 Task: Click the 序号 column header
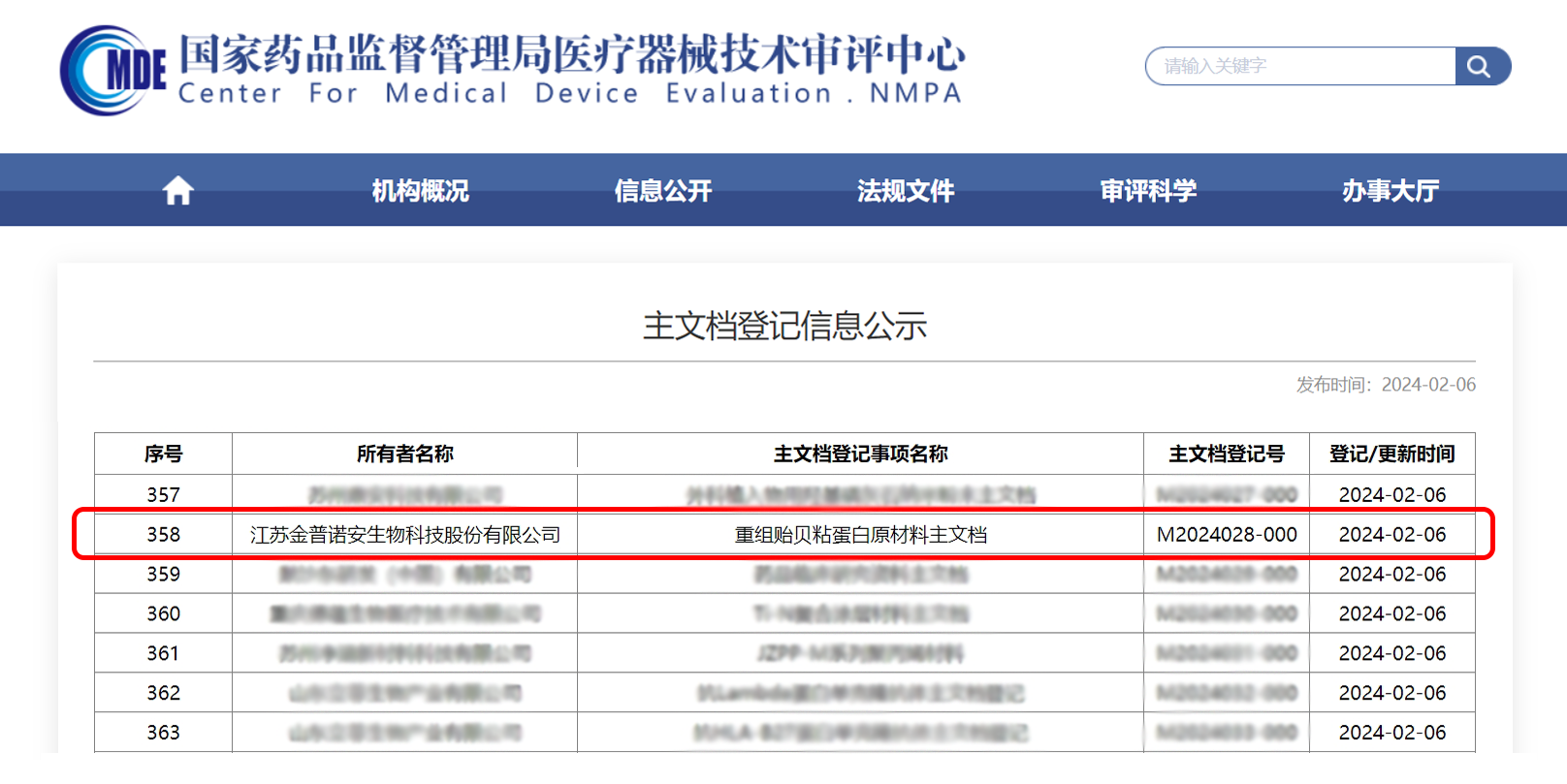click(x=163, y=454)
